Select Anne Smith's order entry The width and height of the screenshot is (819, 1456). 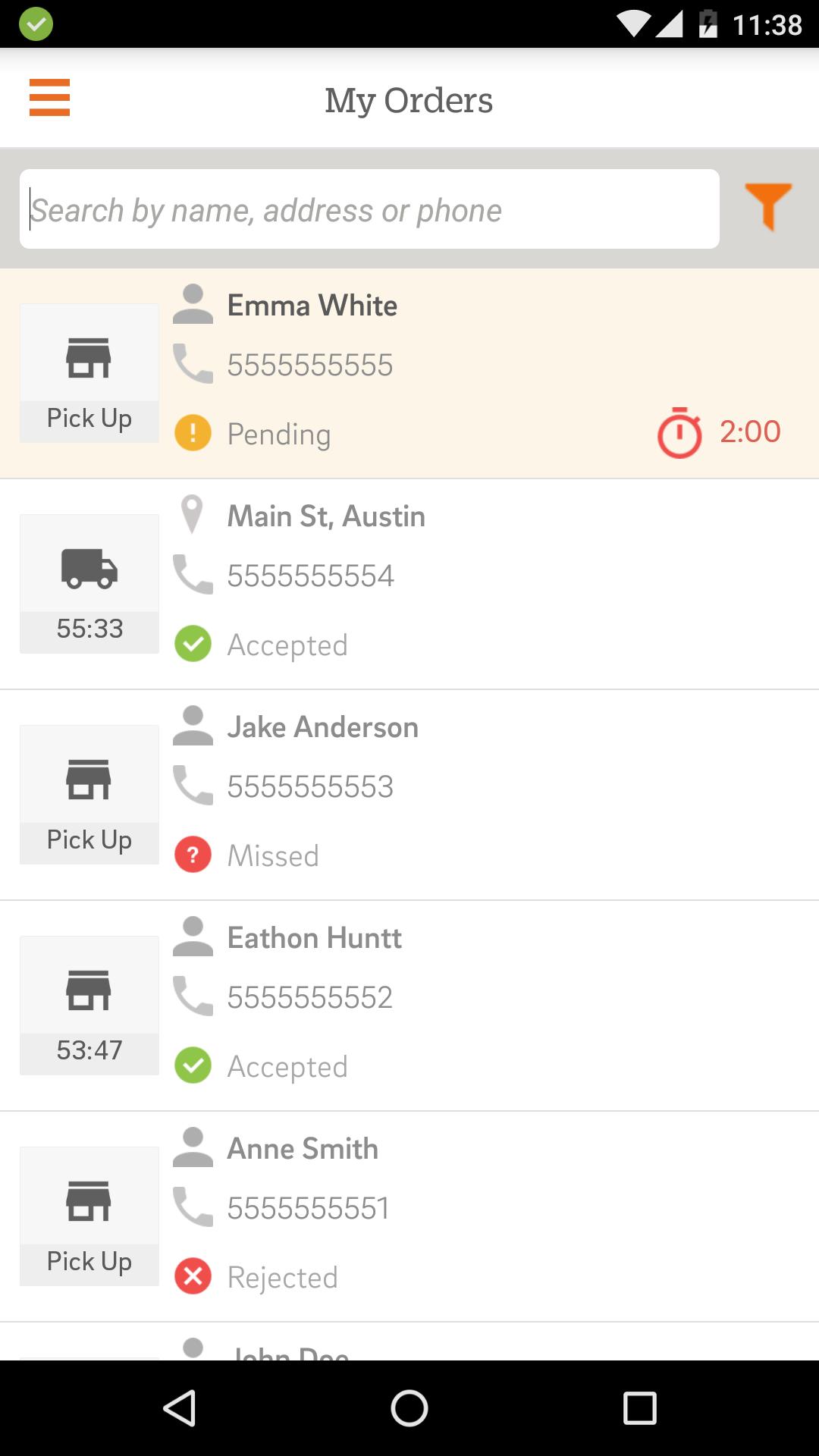(x=485, y=1216)
